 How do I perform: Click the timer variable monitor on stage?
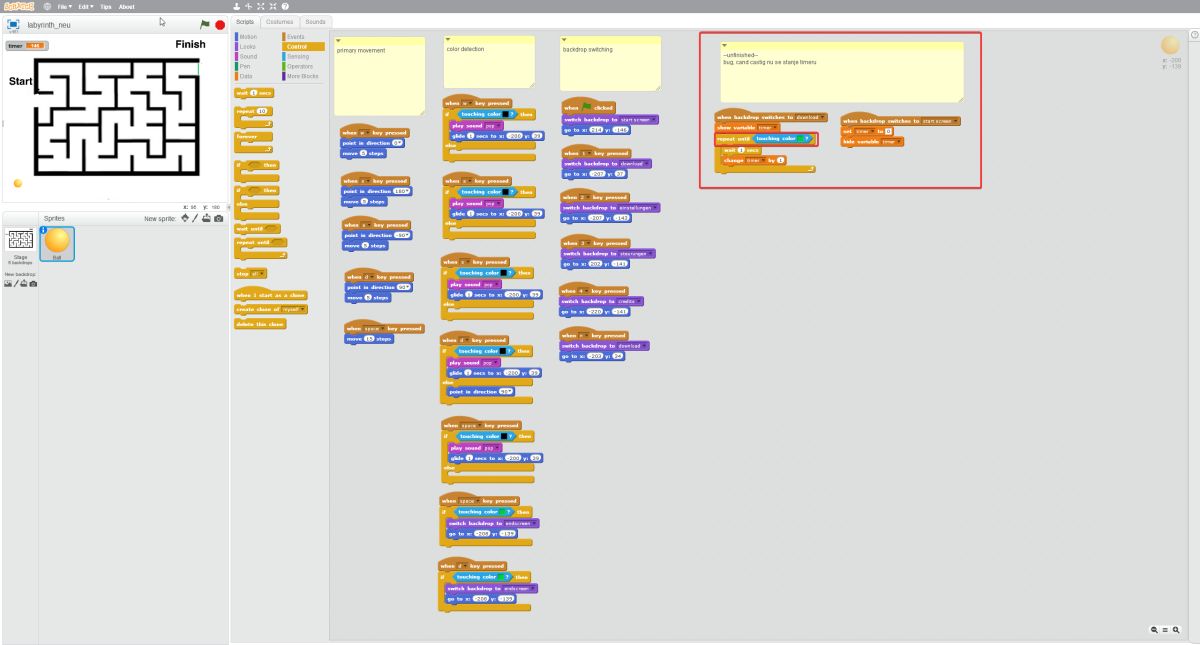coord(26,45)
